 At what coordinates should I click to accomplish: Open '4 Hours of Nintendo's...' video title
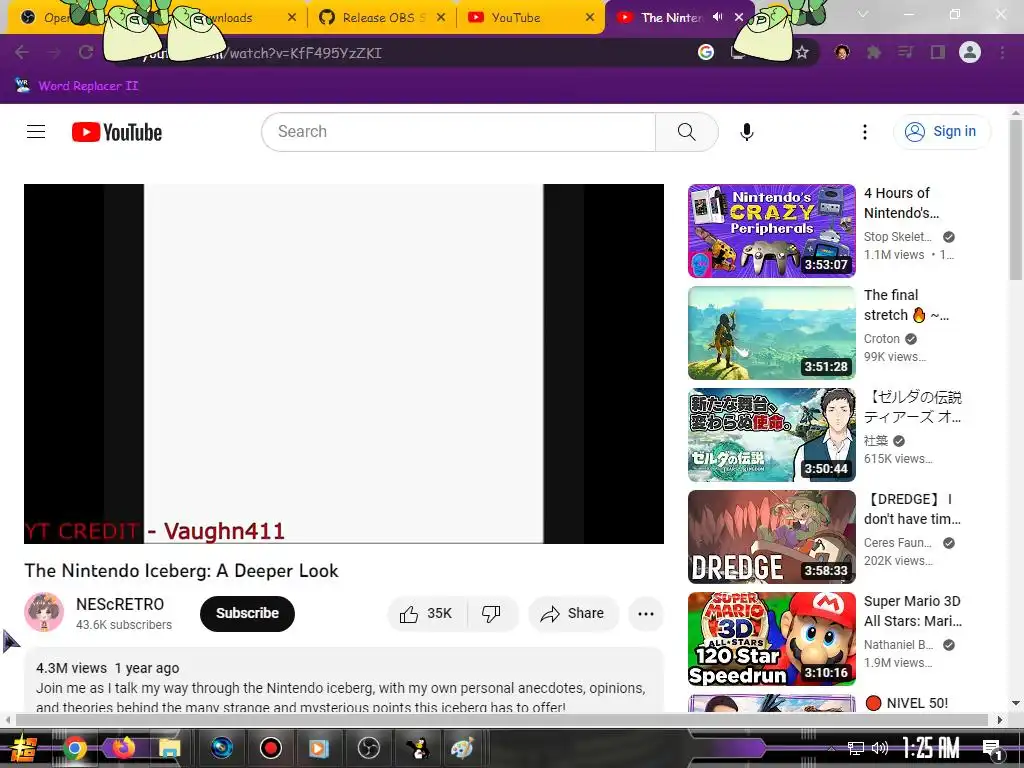point(902,203)
